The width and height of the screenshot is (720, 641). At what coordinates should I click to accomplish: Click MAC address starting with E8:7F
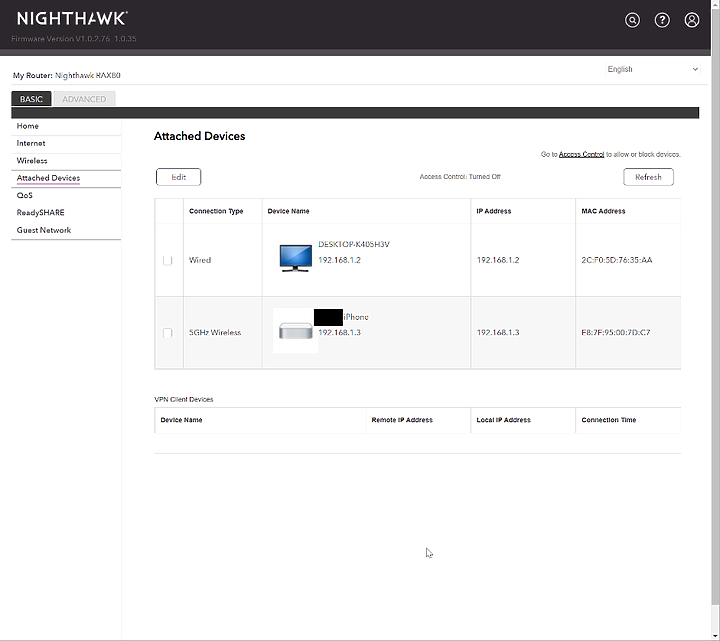(616, 332)
